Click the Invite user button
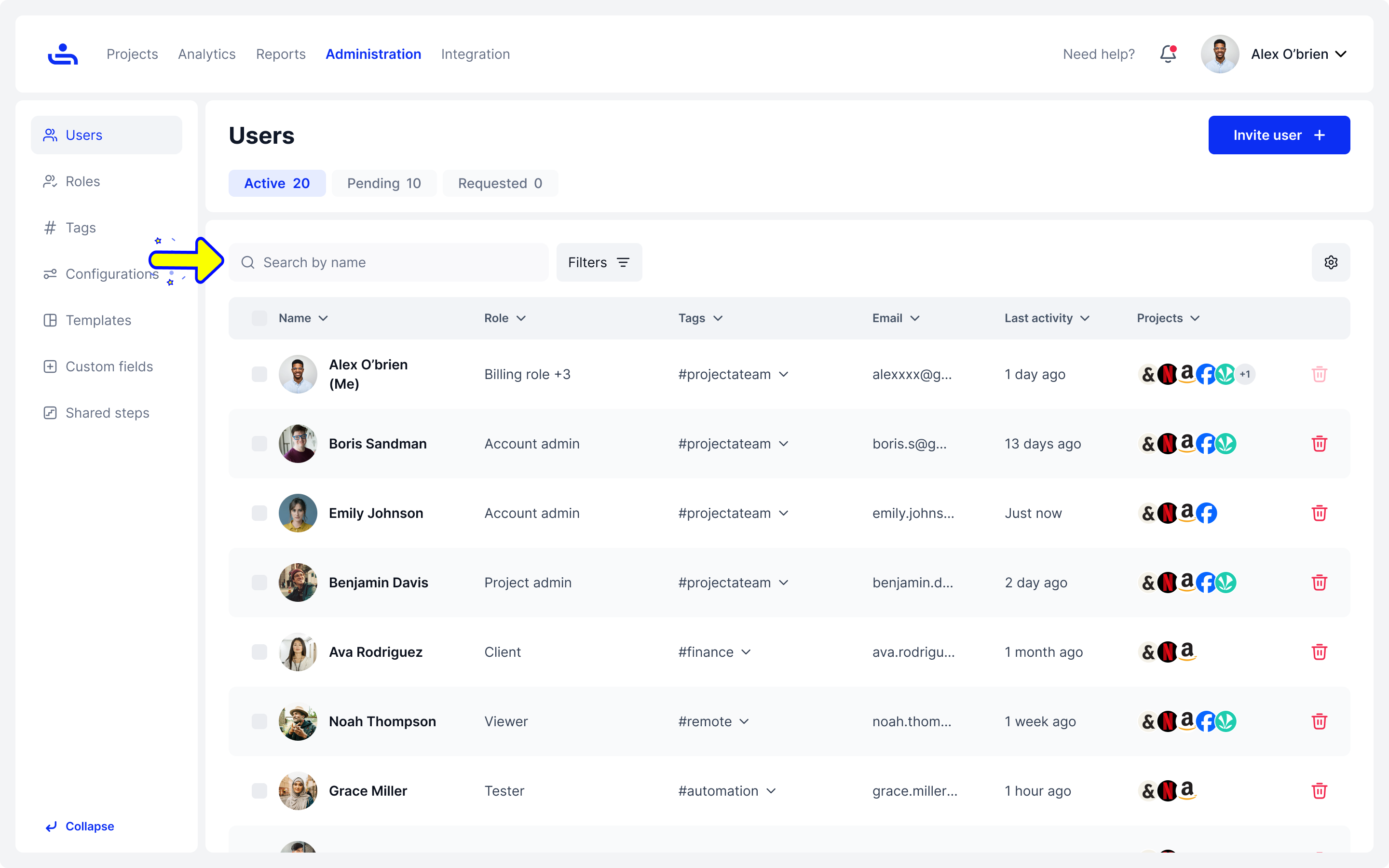The width and height of the screenshot is (1389, 868). 1279,135
